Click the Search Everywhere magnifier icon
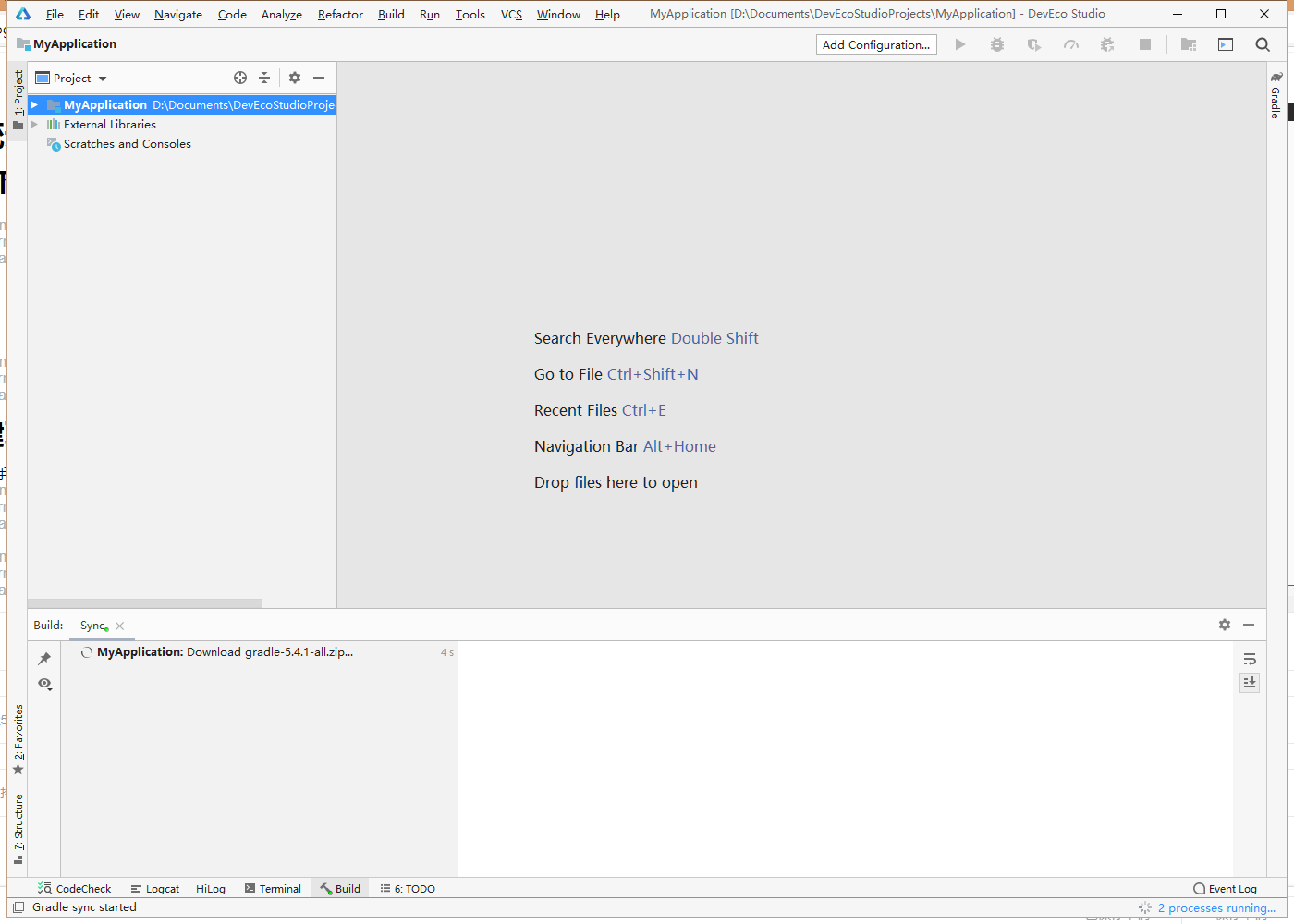 (1263, 44)
